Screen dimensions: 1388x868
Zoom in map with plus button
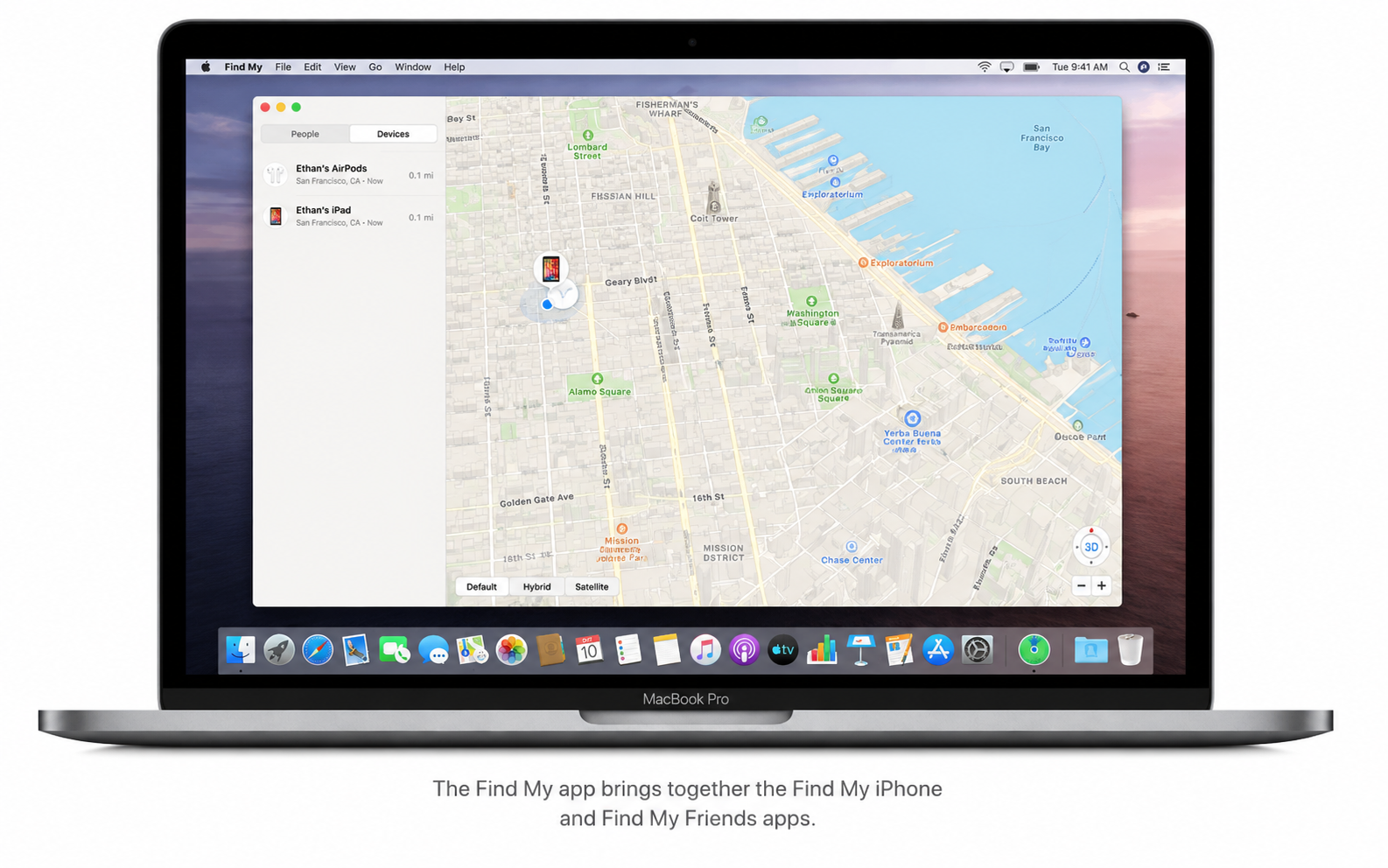tap(1102, 586)
